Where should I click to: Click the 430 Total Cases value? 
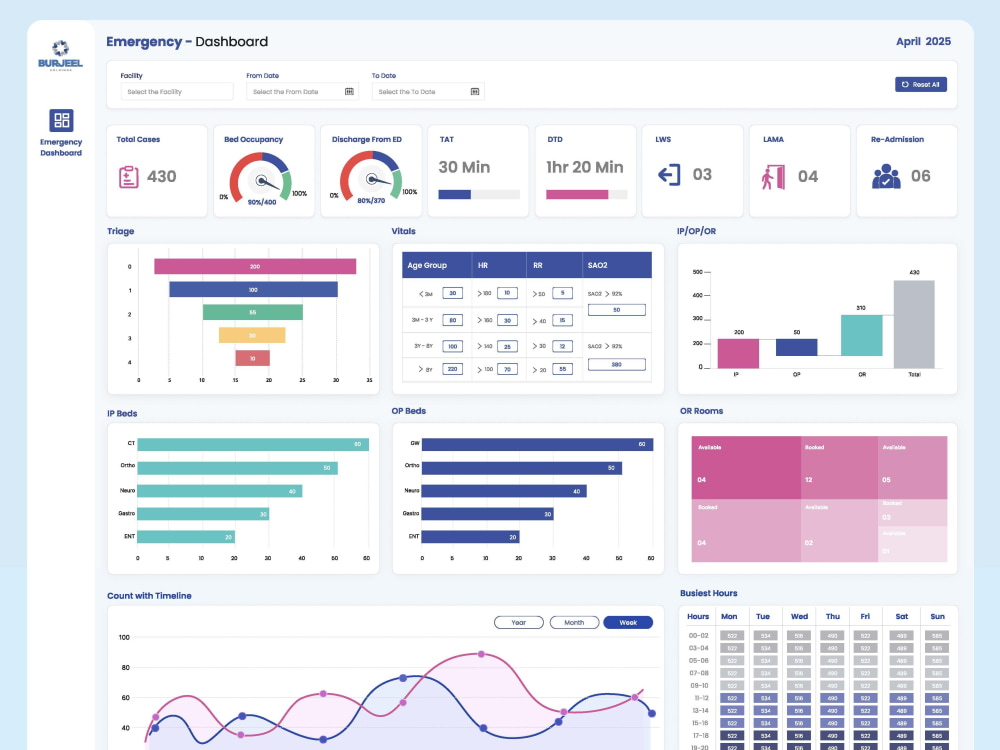click(x=161, y=177)
